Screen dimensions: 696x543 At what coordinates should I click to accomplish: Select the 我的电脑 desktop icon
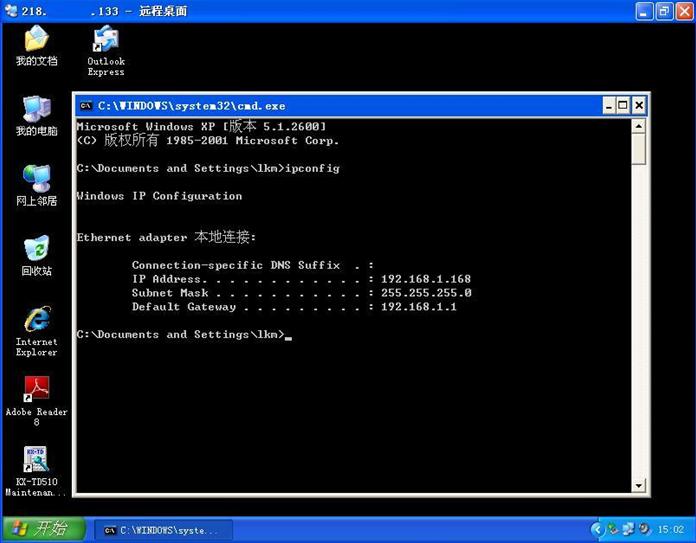pyautogui.click(x=36, y=115)
